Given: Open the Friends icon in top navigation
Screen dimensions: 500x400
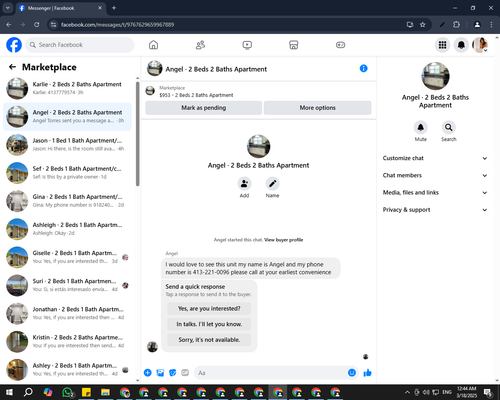Looking at the screenshot, I should (200, 45).
